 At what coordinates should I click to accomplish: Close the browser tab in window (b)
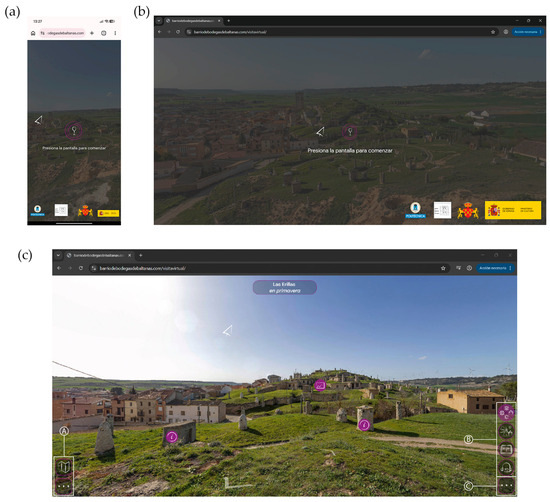coord(219,21)
